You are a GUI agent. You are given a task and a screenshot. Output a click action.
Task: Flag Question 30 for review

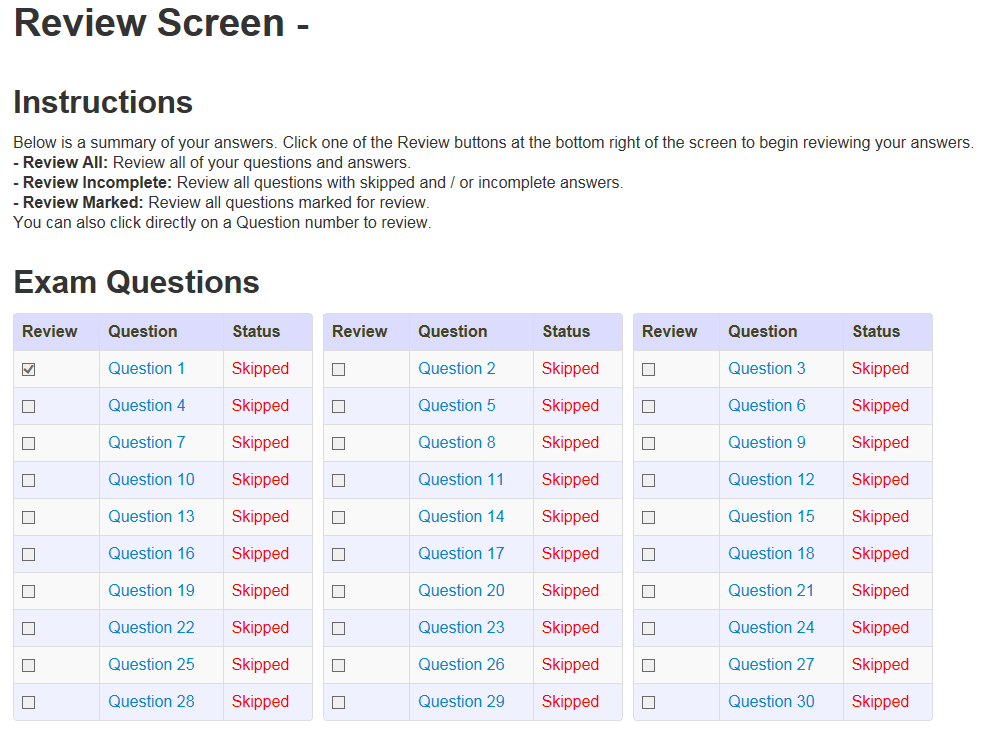pos(649,703)
